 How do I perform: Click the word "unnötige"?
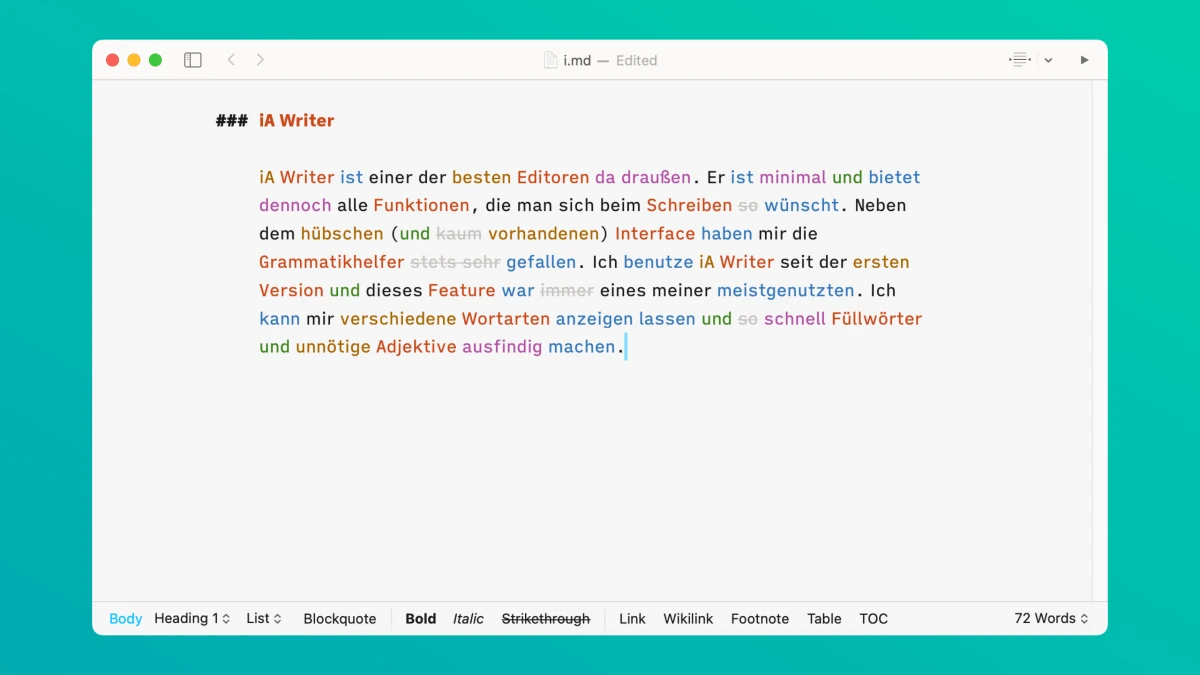tap(333, 347)
